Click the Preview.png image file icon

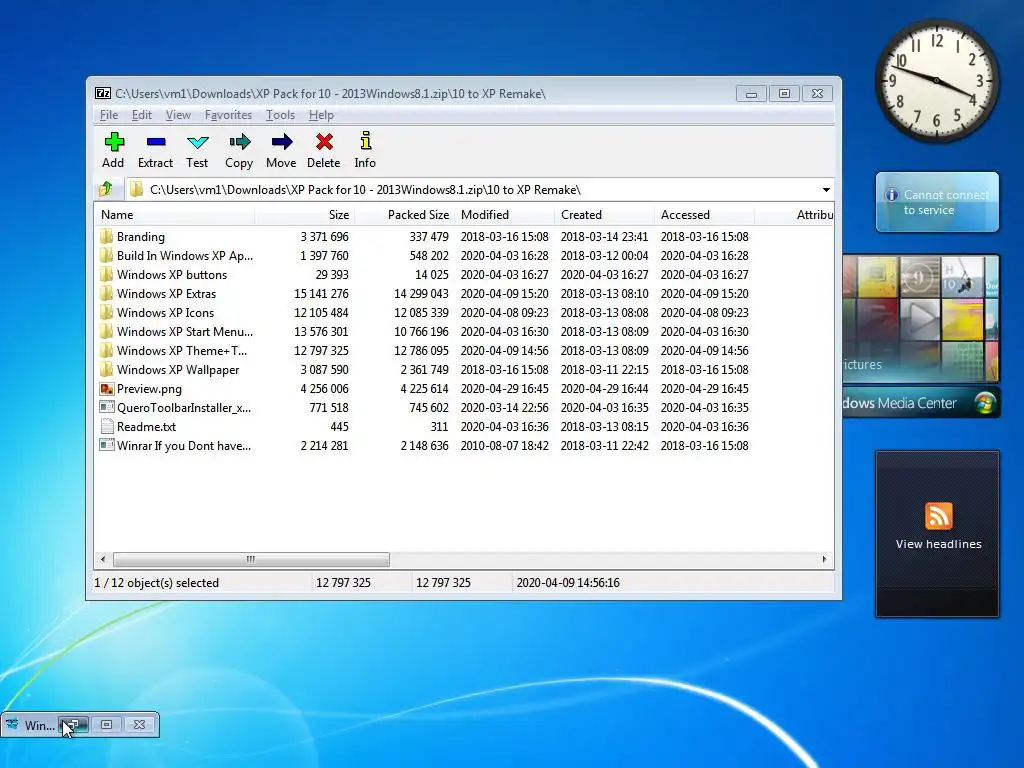click(106, 389)
